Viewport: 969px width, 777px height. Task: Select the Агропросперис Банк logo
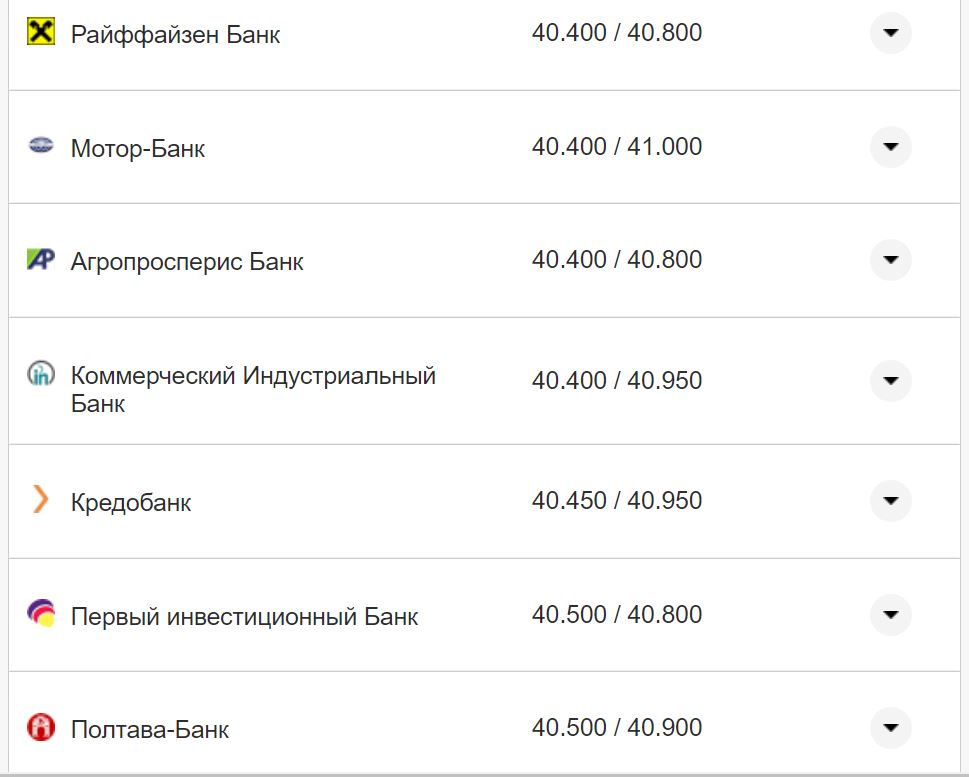click(39, 259)
